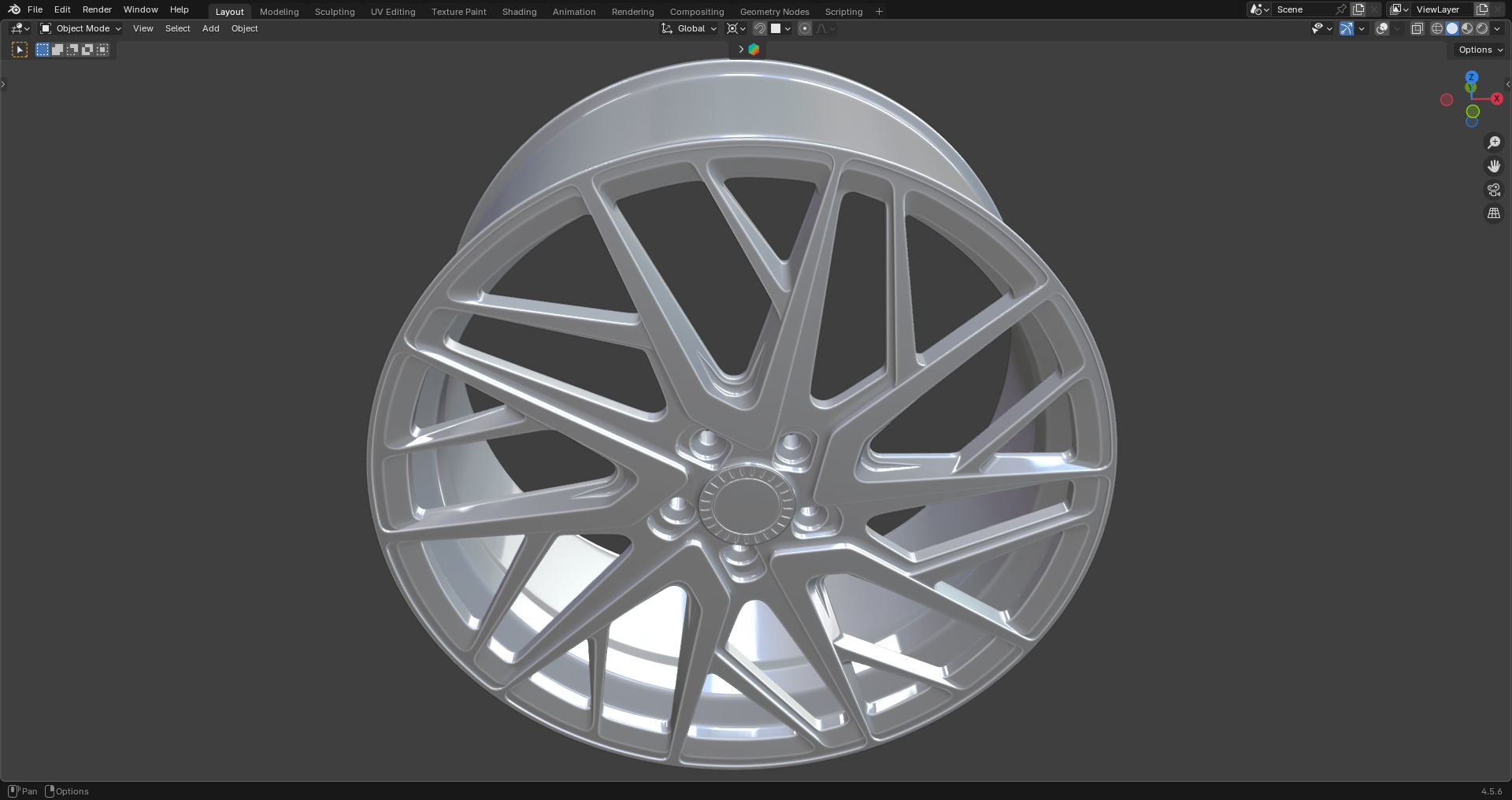Open the viewport Object menu

pos(244,28)
